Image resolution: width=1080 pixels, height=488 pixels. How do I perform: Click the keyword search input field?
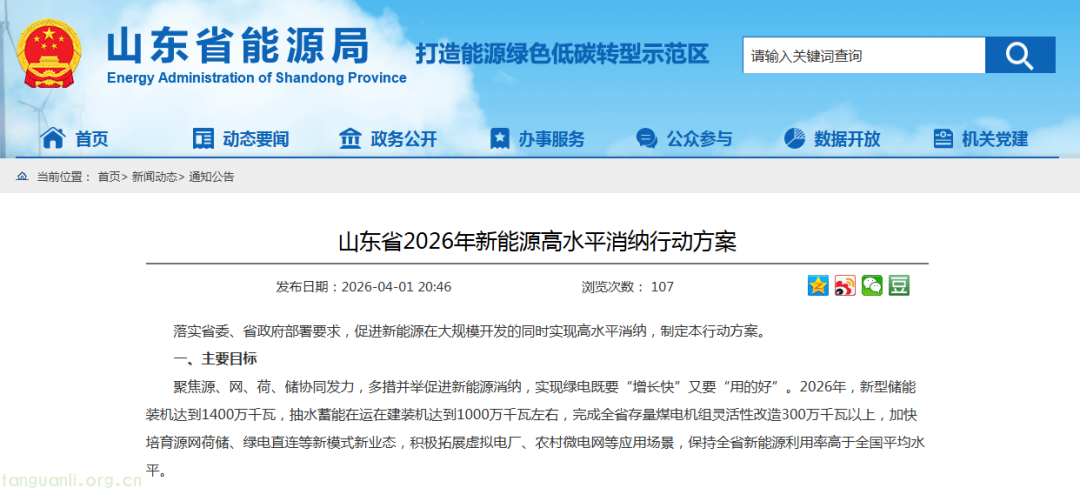(x=864, y=55)
